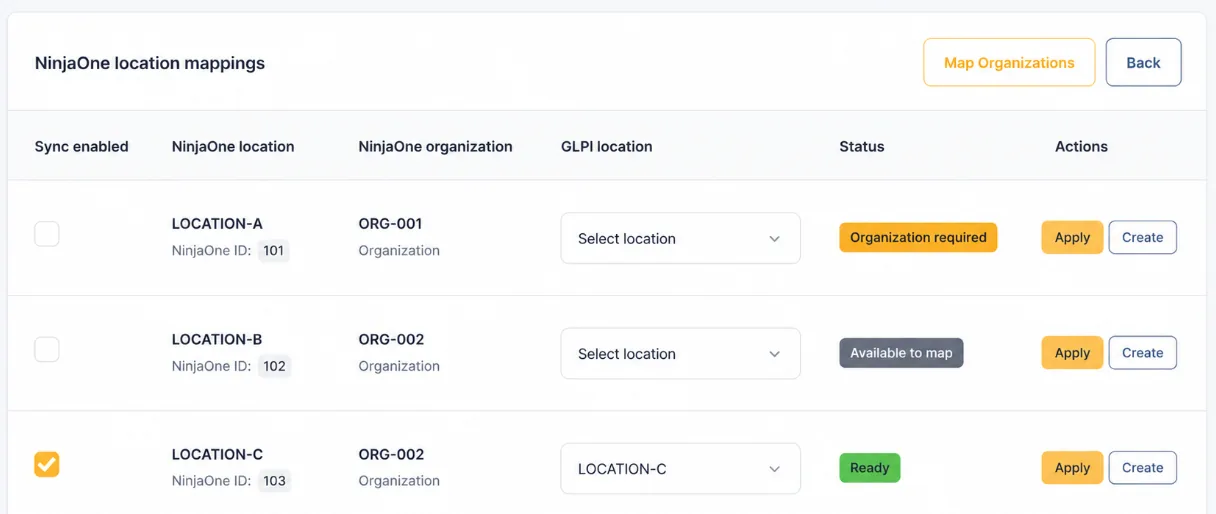
Task: Click ORG-002 in the LOCATION-C row
Action: tap(391, 454)
